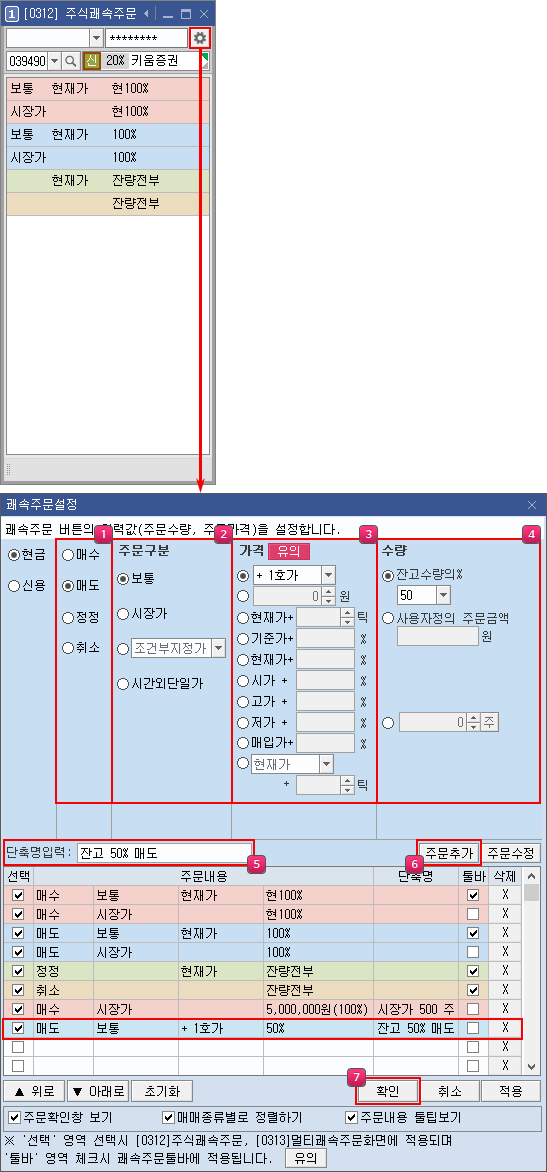This screenshot has height=1172, width=547.
Task: Open quick order settings gear icon
Action: pyautogui.click(x=200, y=37)
